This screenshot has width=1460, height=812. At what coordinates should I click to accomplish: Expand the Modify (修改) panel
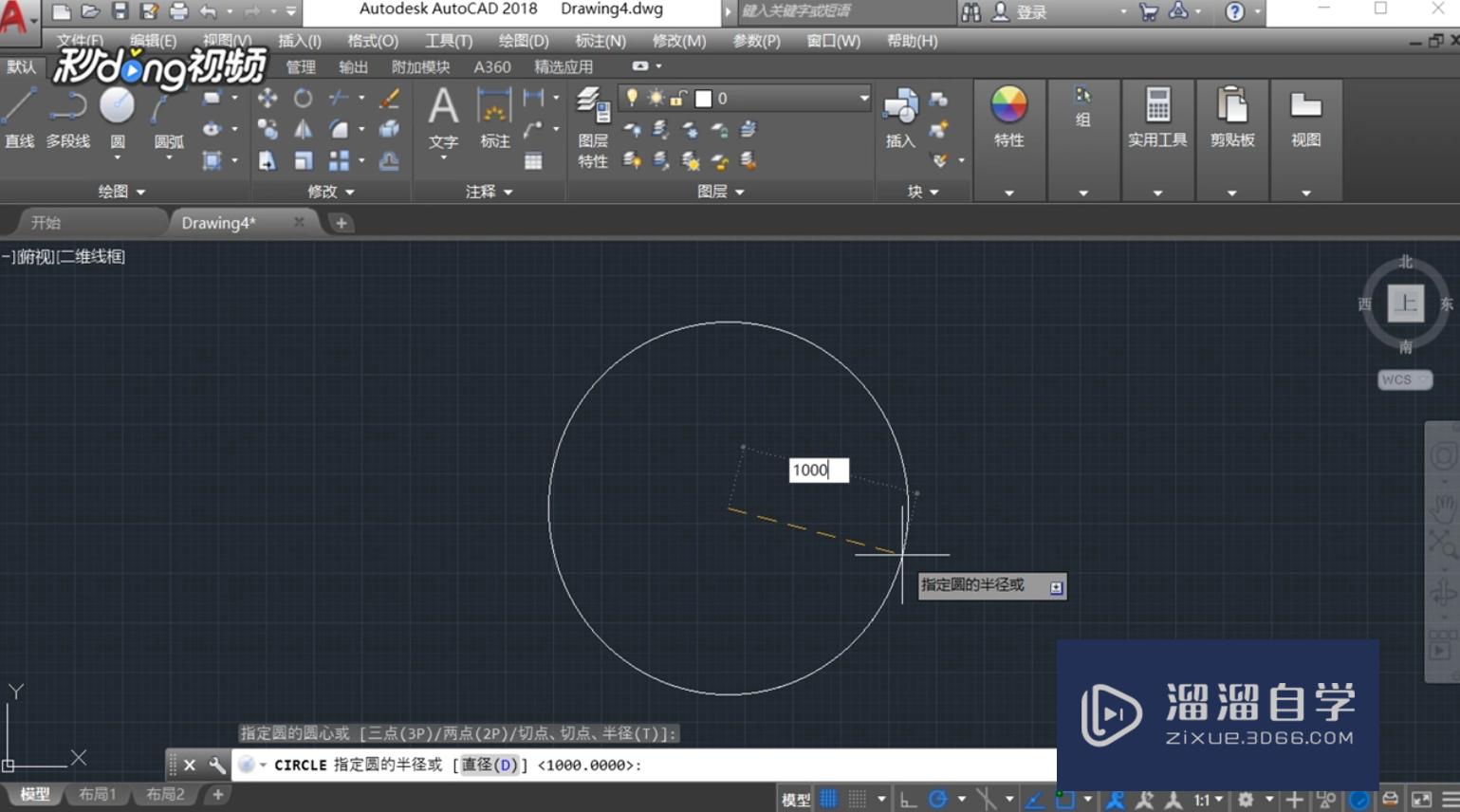pos(330,192)
